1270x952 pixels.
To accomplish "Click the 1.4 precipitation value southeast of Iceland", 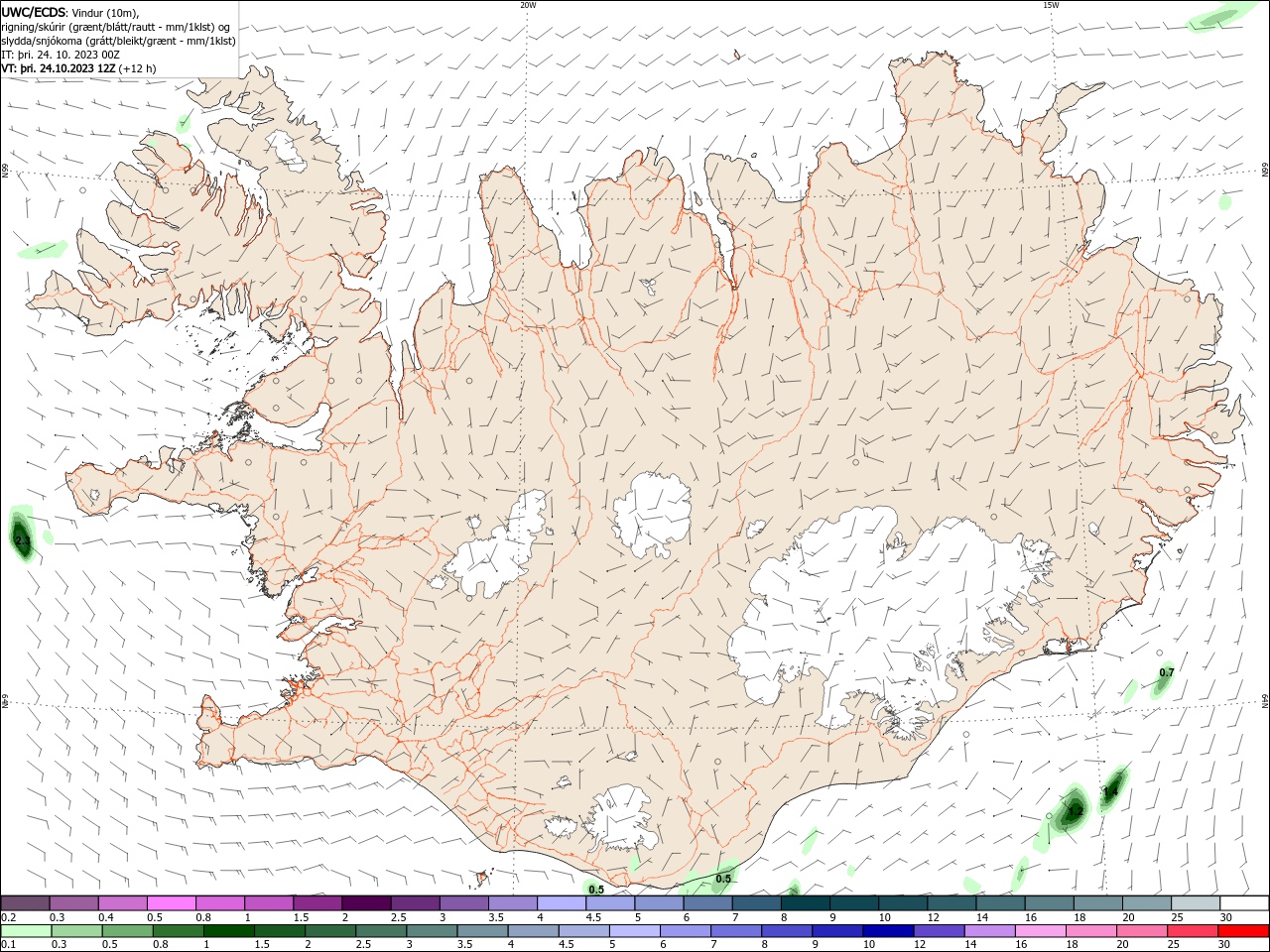I will tap(1110, 791).
